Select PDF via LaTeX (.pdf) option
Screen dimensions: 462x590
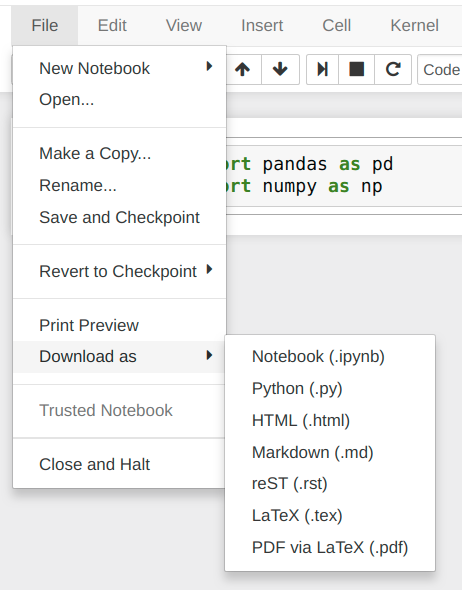click(x=330, y=547)
